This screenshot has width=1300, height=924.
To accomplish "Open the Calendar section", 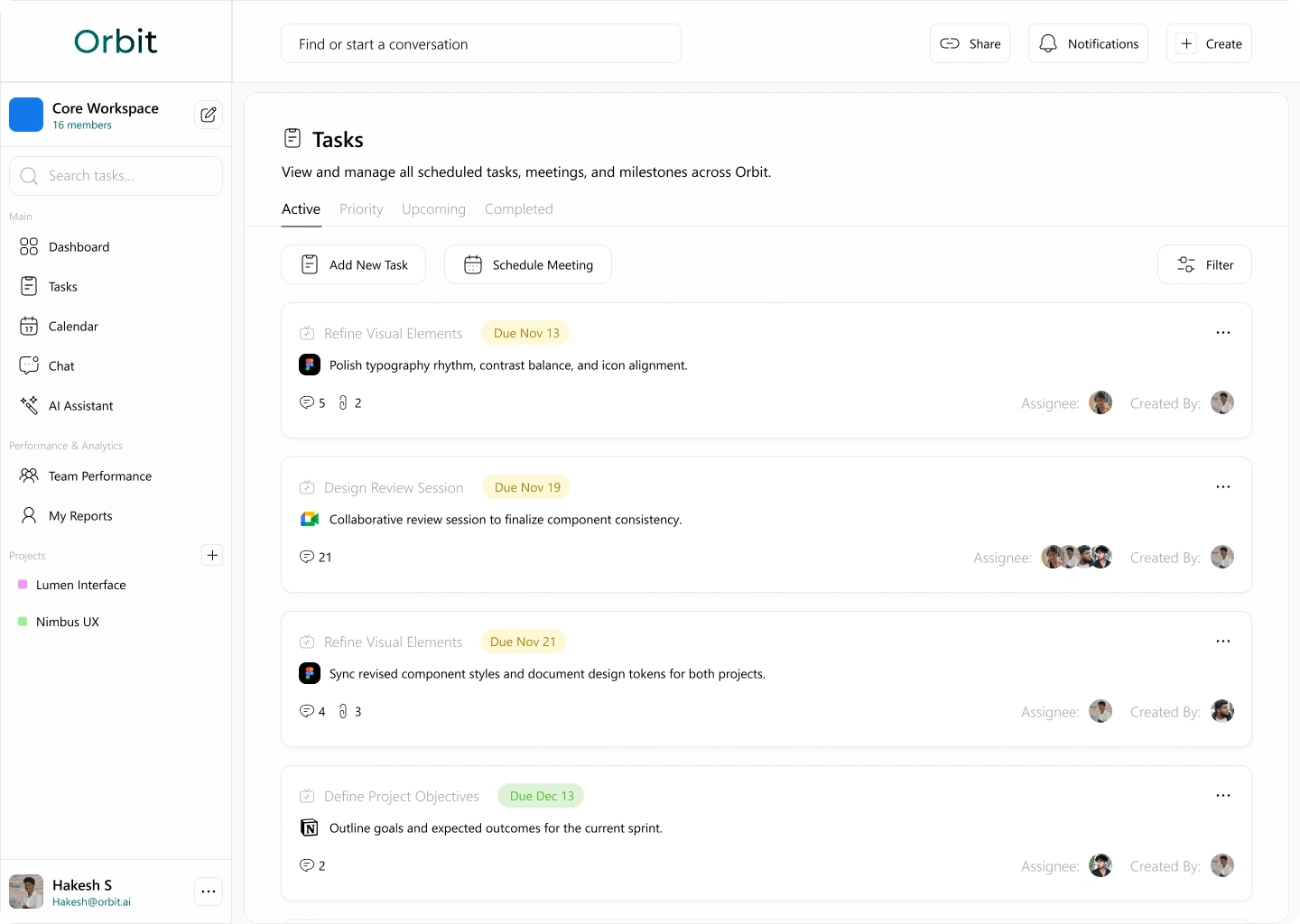I will pyautogui.click(x=72, y=326).
